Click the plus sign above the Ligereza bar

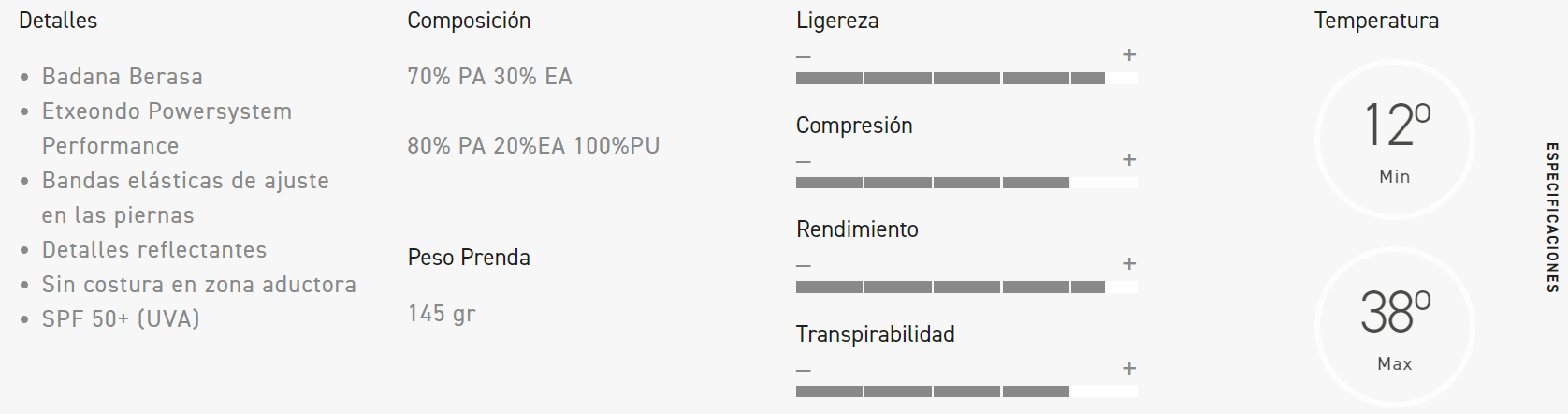(1129, 55)
